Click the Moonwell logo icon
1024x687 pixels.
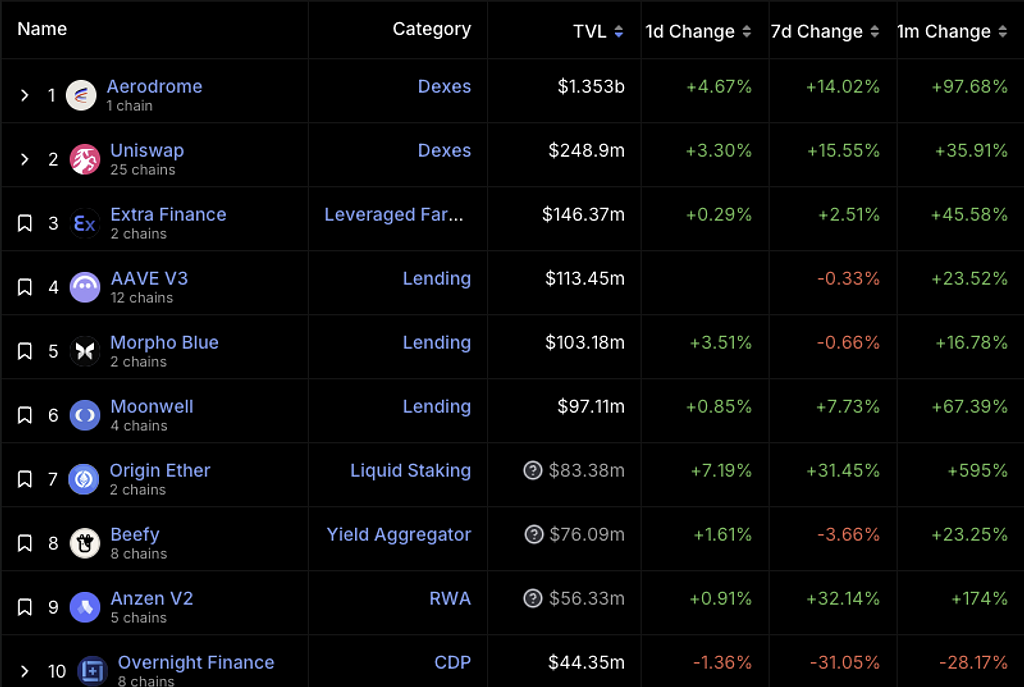coord(85,415)
